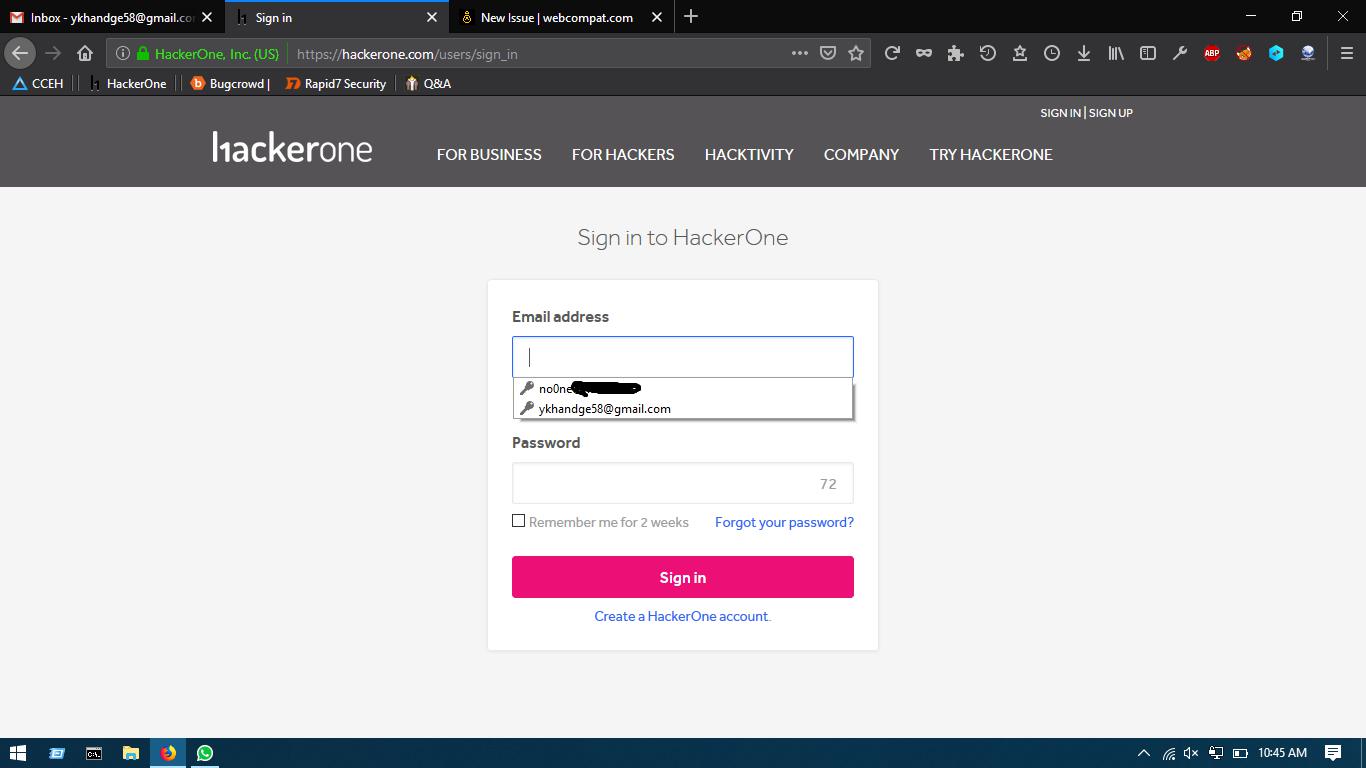Select ykhandge58@gmail.com from the autofill suggestions
Image resolution: width=1366 pixels, height=768 pixels.
pyautogui.click(x=604, y=408)
